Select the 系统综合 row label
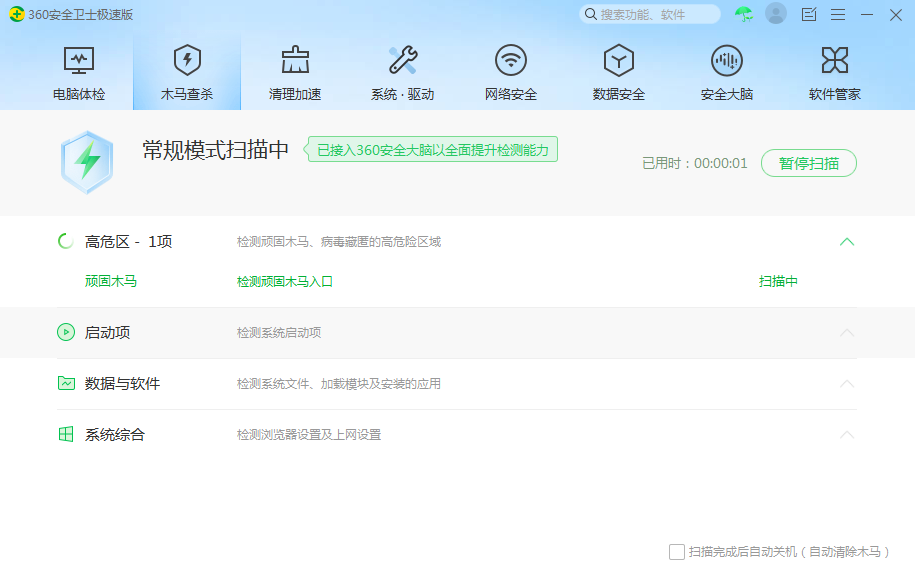Image resolution: width=915 pixels, height=577 pixels. (x=114, y=435)
